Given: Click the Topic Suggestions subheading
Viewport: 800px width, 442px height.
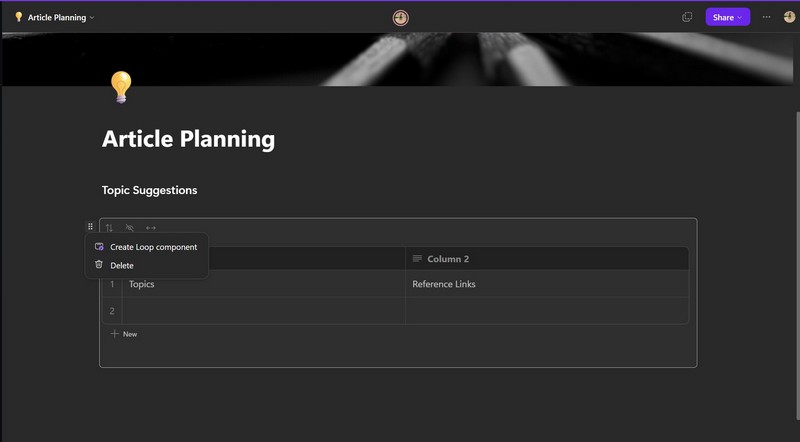Looking at the screenshot, I should click(x=149, y=190).
